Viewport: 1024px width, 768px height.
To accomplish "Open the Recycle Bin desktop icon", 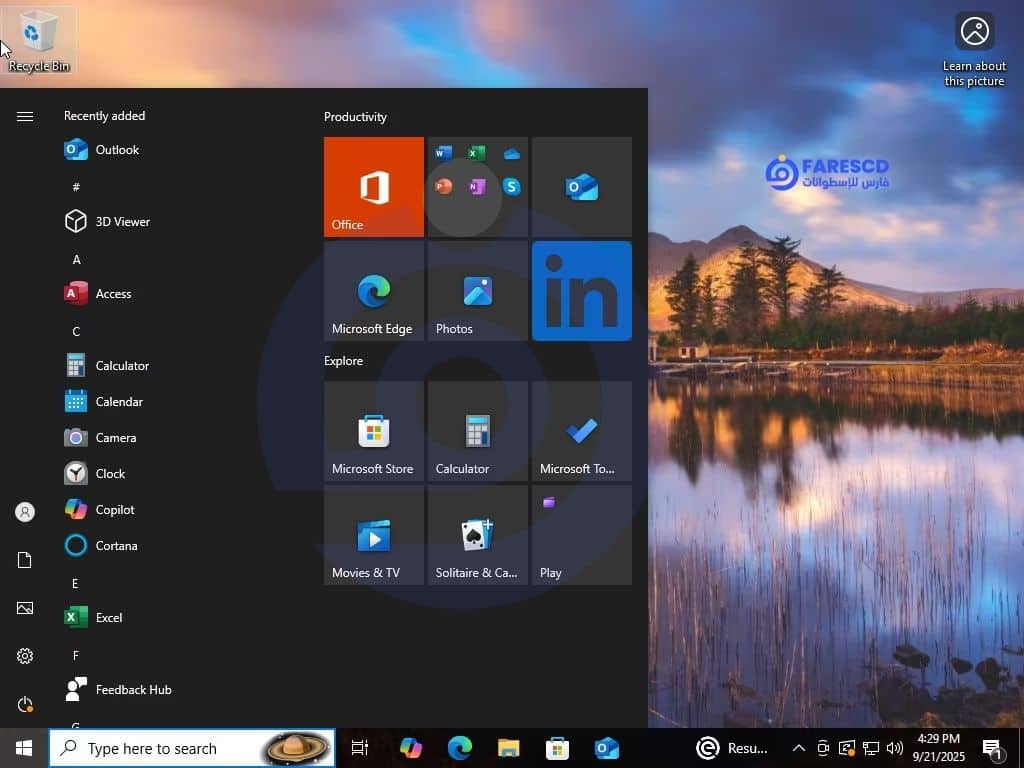I will click(39, 40).
